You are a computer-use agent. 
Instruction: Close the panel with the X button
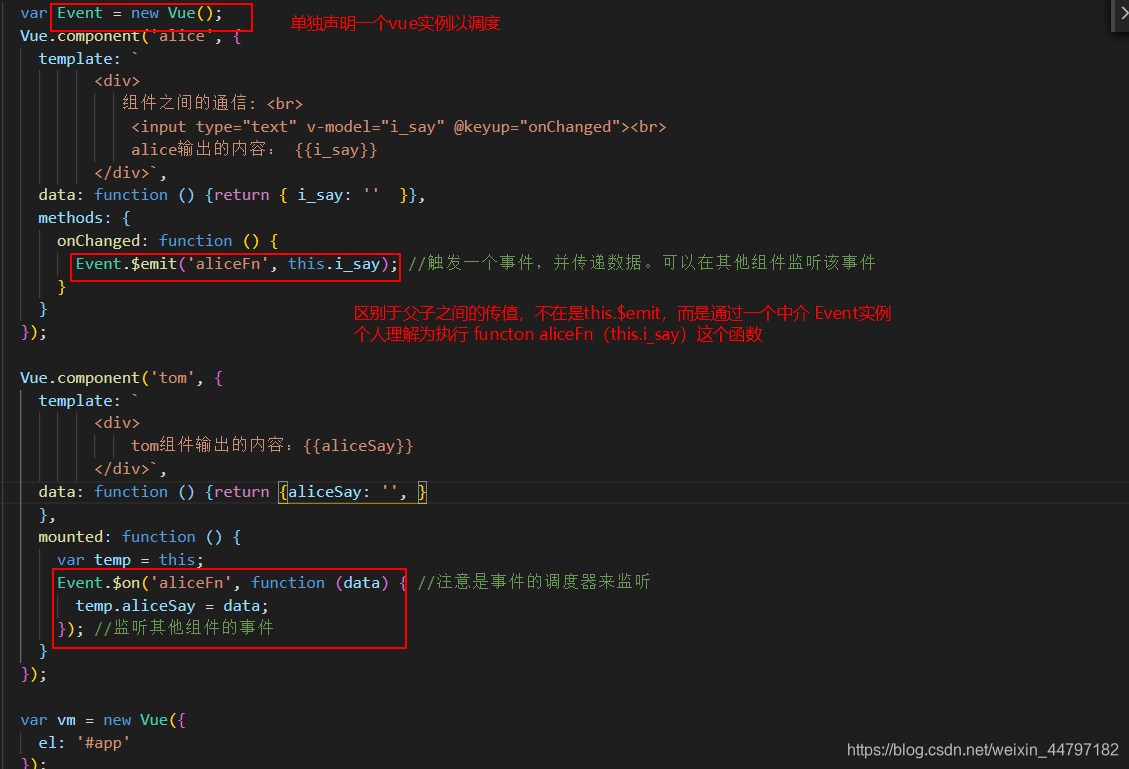1123,13
